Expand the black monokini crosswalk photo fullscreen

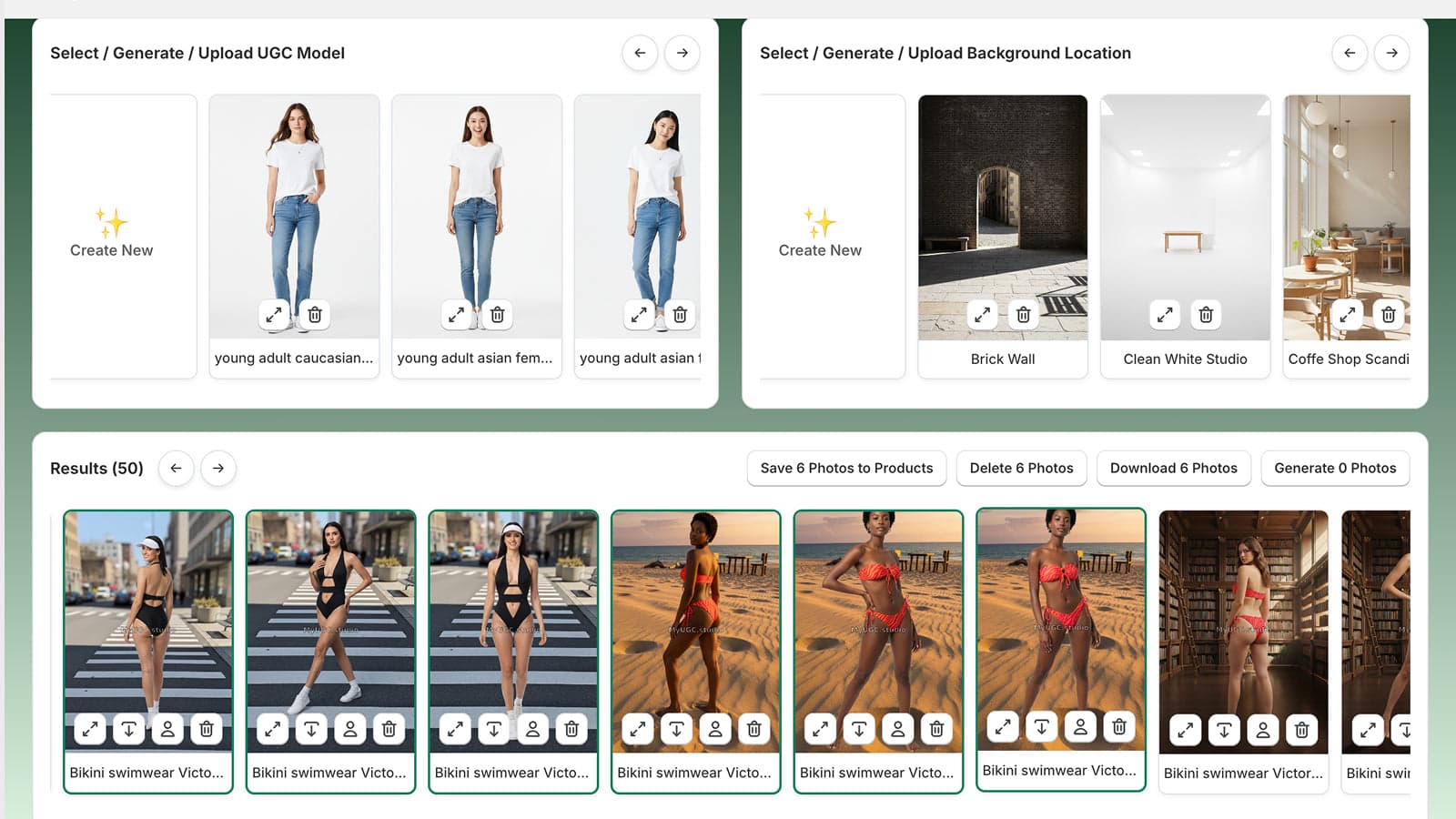coord(272,728)
